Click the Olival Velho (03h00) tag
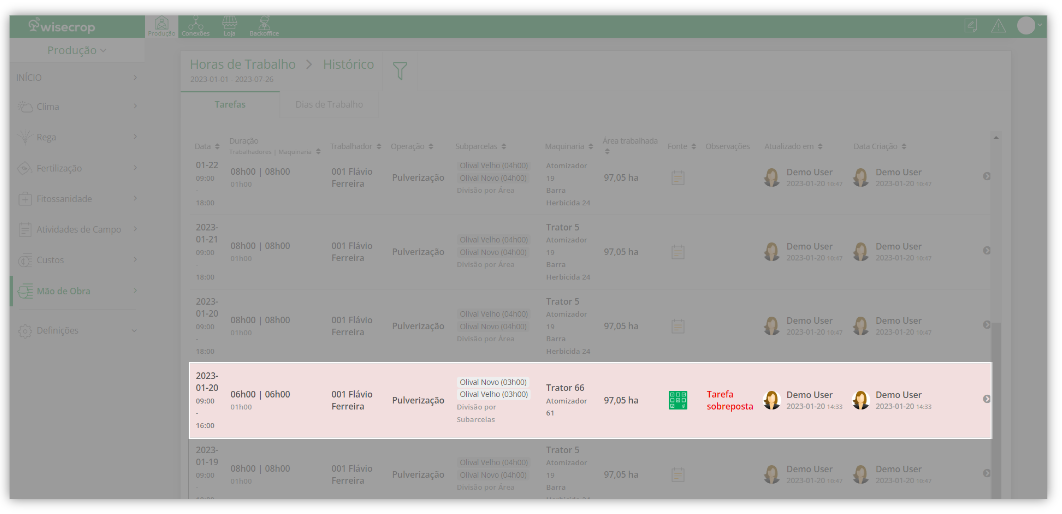 click(493, 394)
